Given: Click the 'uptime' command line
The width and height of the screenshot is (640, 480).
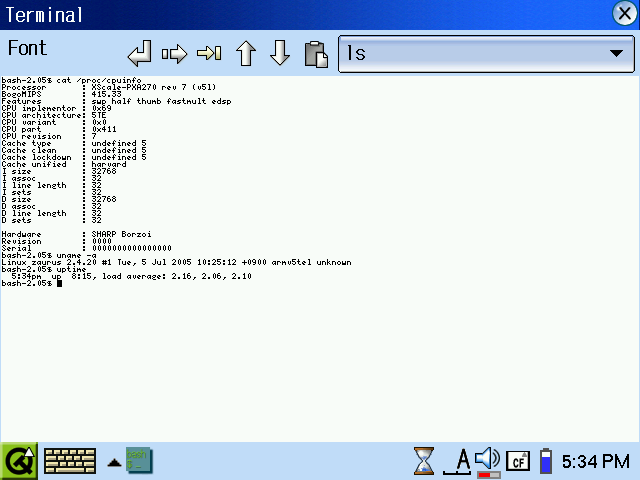Looking at the screenshot, I should [44, 269].
